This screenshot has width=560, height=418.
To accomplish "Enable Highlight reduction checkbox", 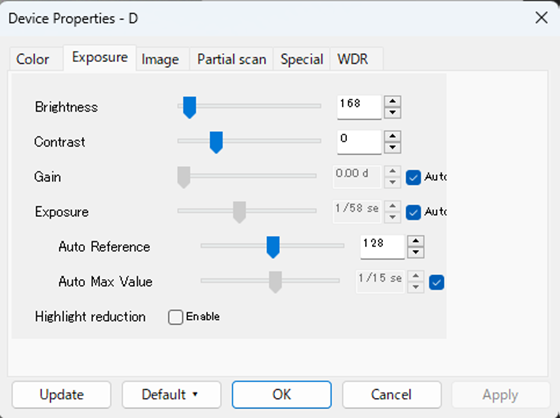I will [175, 317].
